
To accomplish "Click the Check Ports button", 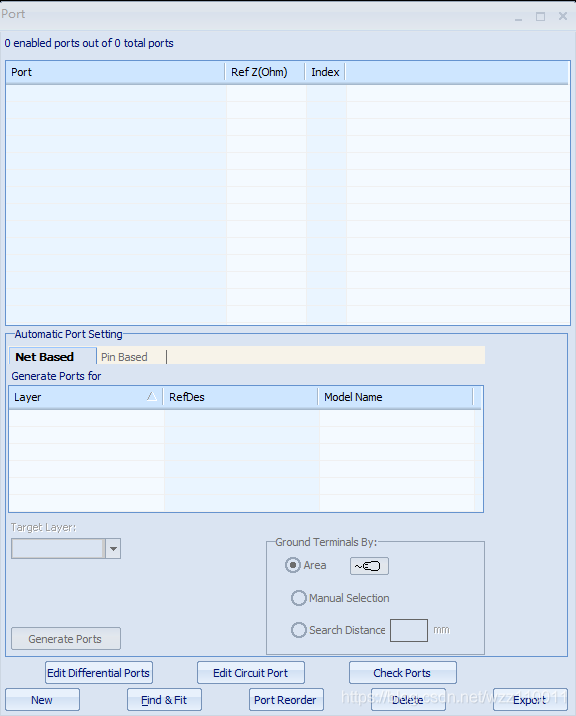I will [x=402, y=673].
